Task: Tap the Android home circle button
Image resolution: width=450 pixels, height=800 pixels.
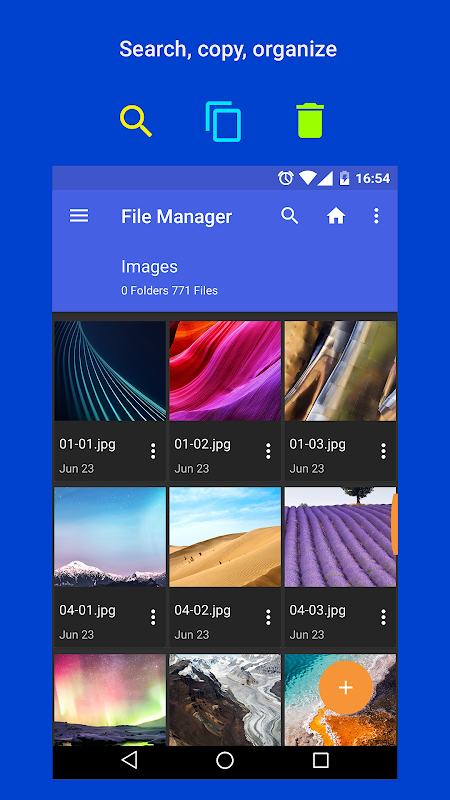Action: point(225,760)
